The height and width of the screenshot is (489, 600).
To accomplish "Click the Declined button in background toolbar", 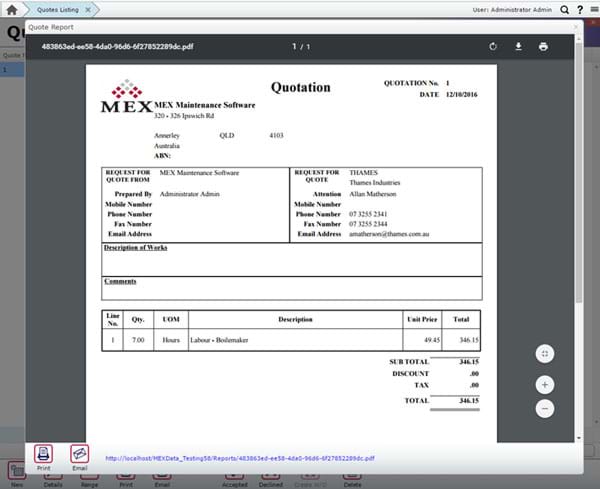I will pos(271,480).
